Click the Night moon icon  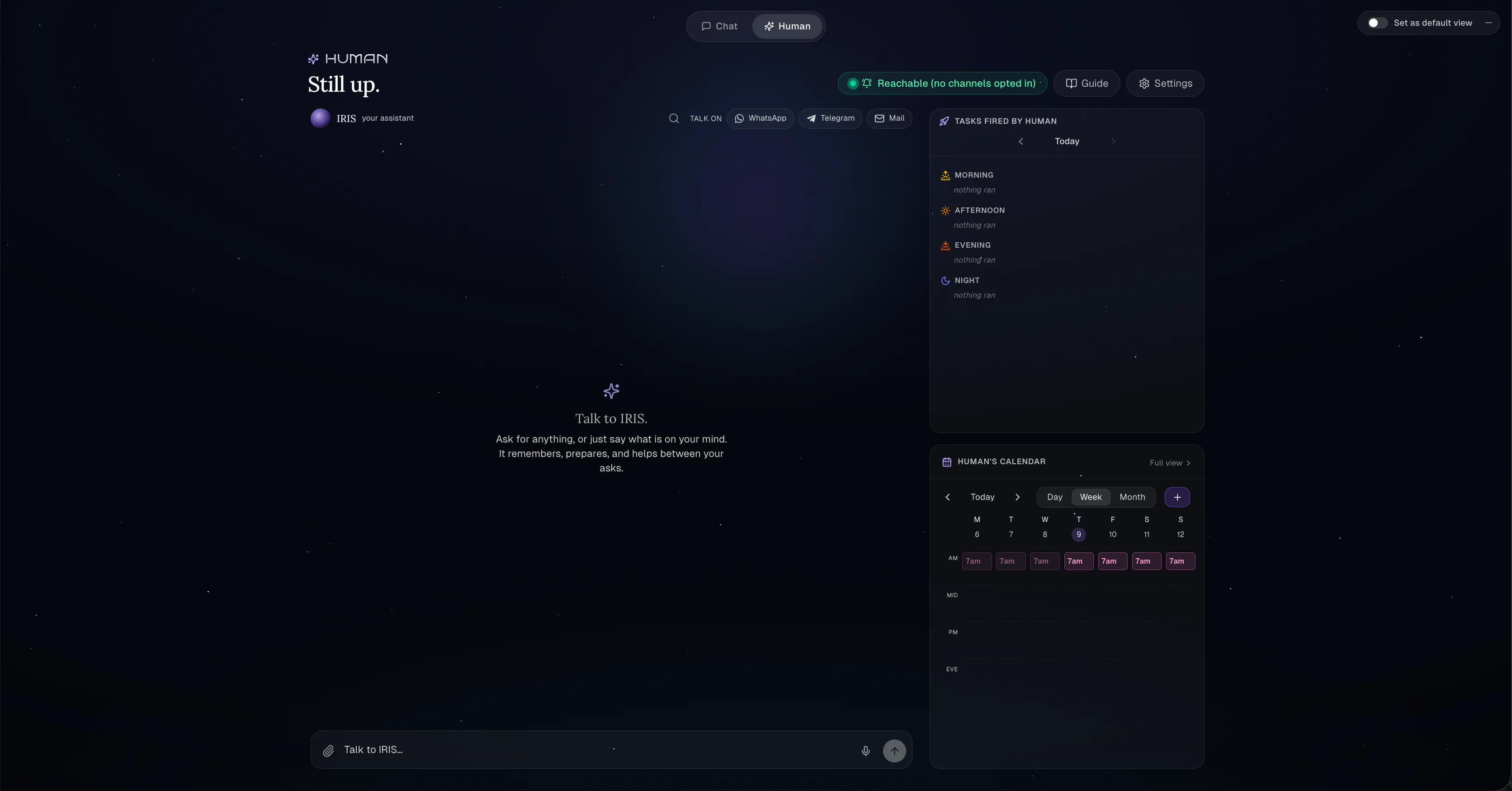945,281
